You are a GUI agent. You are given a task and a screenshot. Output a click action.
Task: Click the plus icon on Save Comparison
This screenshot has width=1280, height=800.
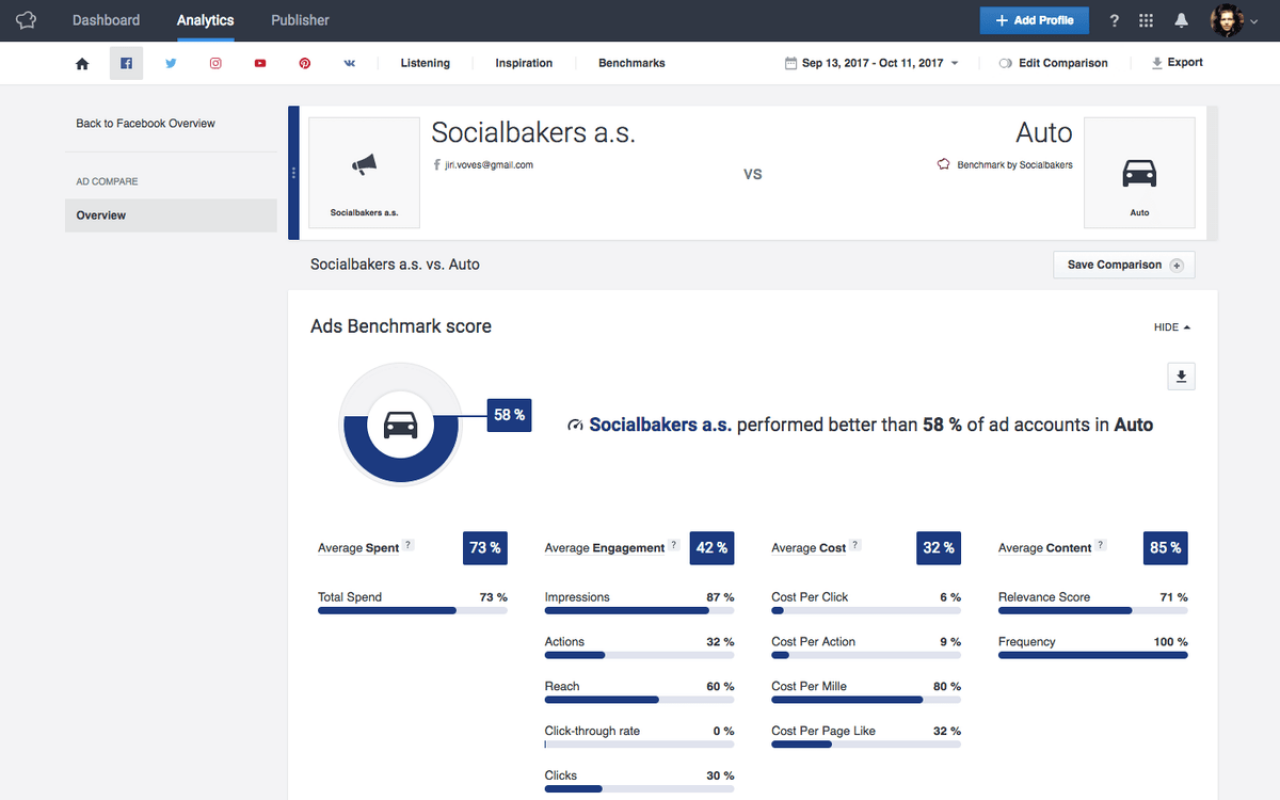coord(1176,265)
